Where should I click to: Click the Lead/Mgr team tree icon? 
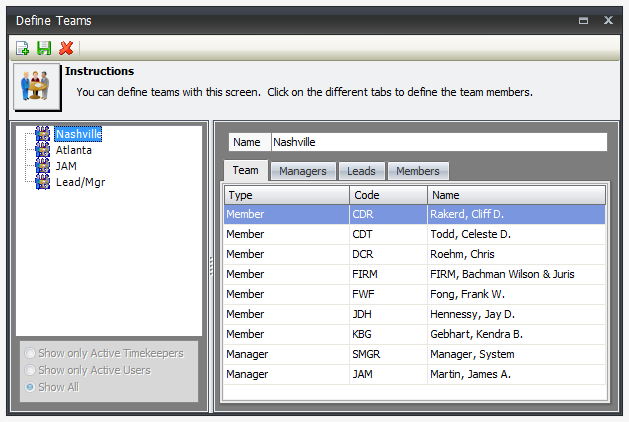42,182
